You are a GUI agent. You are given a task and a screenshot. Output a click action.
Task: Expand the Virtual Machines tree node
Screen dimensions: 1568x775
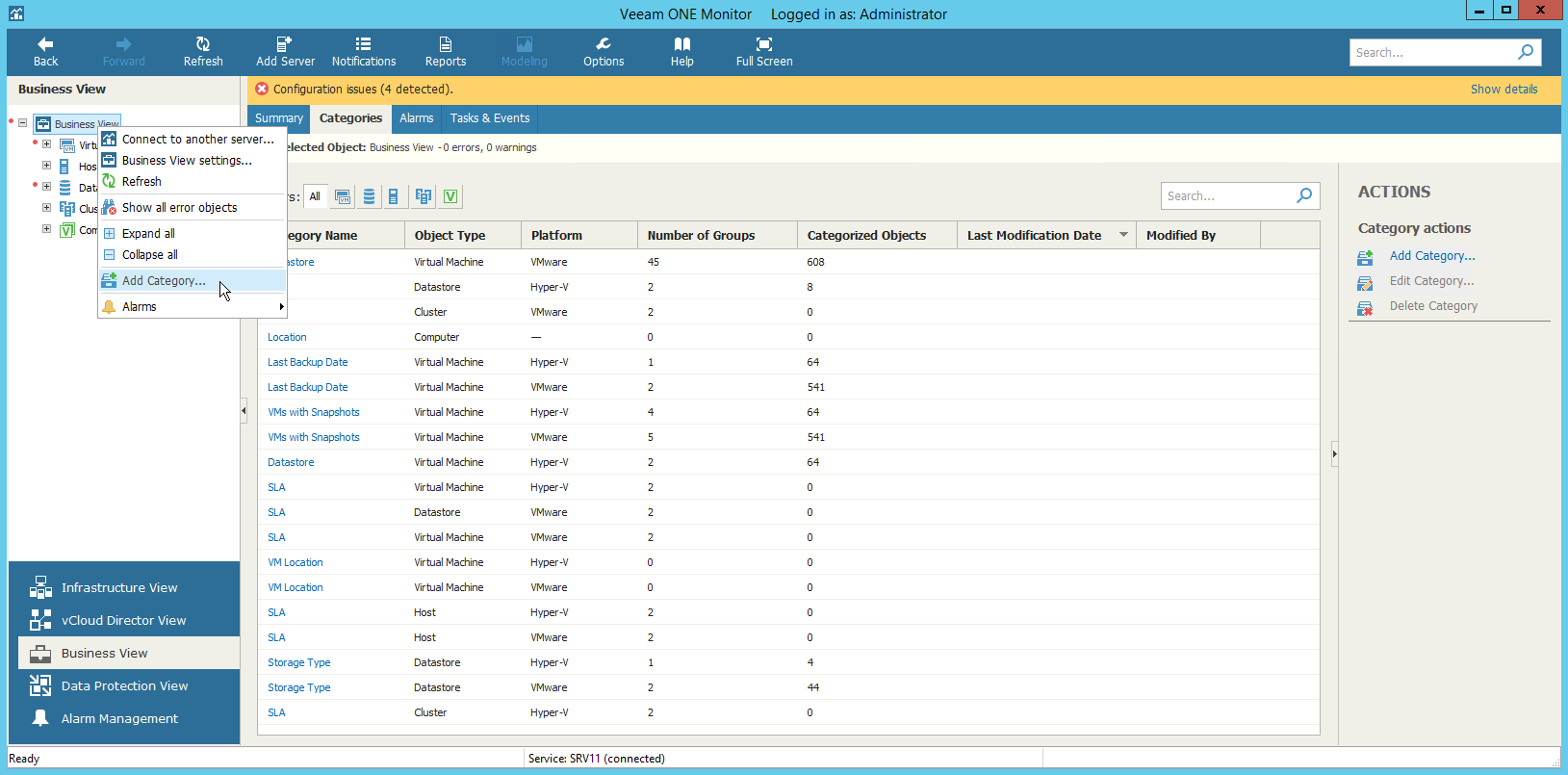[46, 144]
